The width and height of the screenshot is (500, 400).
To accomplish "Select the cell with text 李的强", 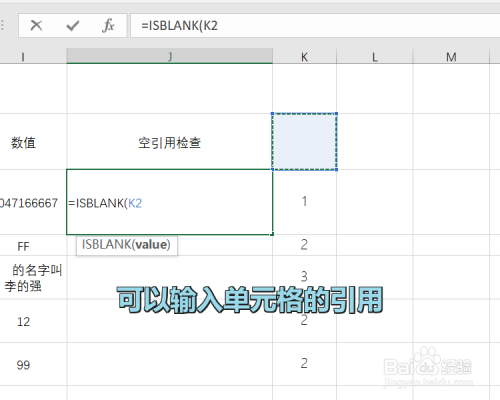I will coord(33,278).
